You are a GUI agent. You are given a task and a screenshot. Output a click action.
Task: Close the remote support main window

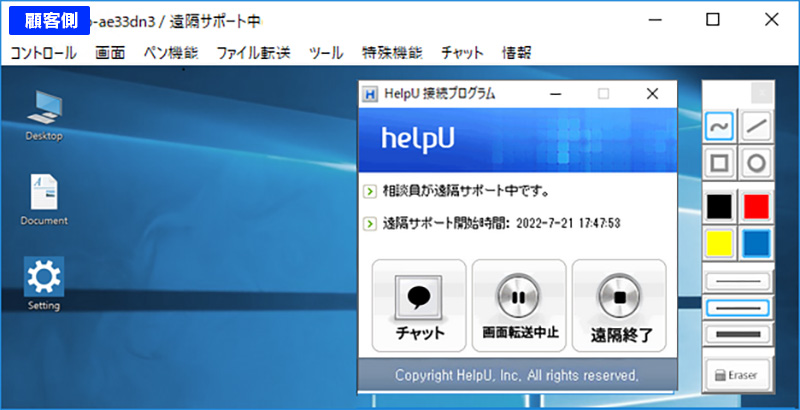coord(771,20)
